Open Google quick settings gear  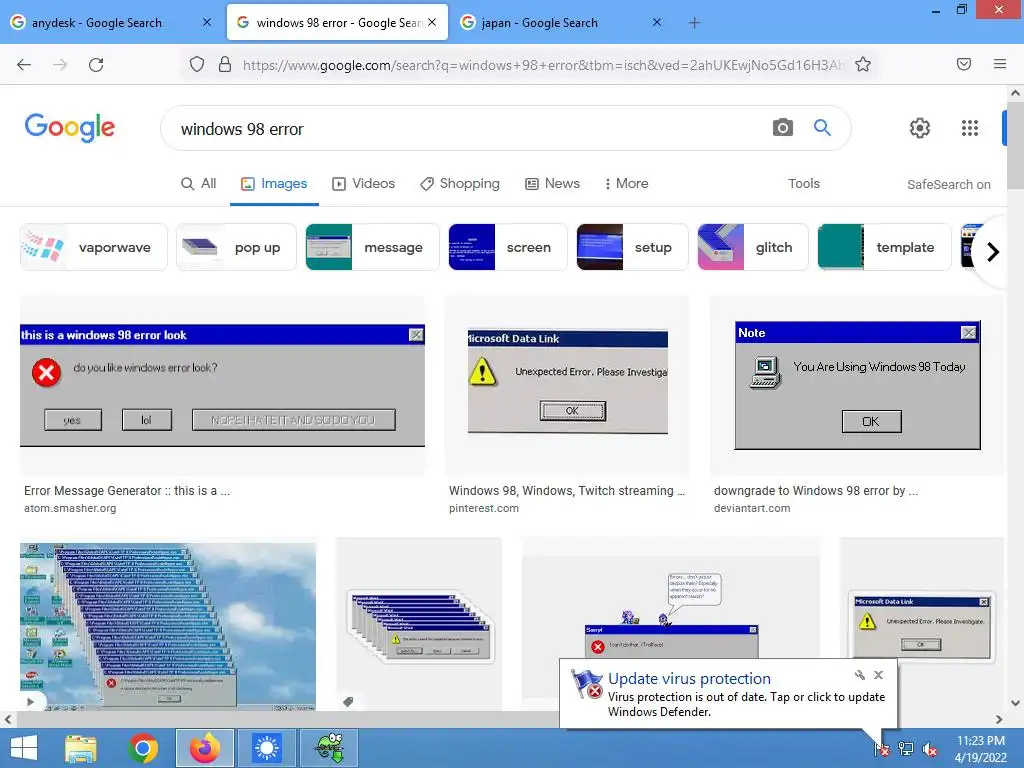[920, 128]
